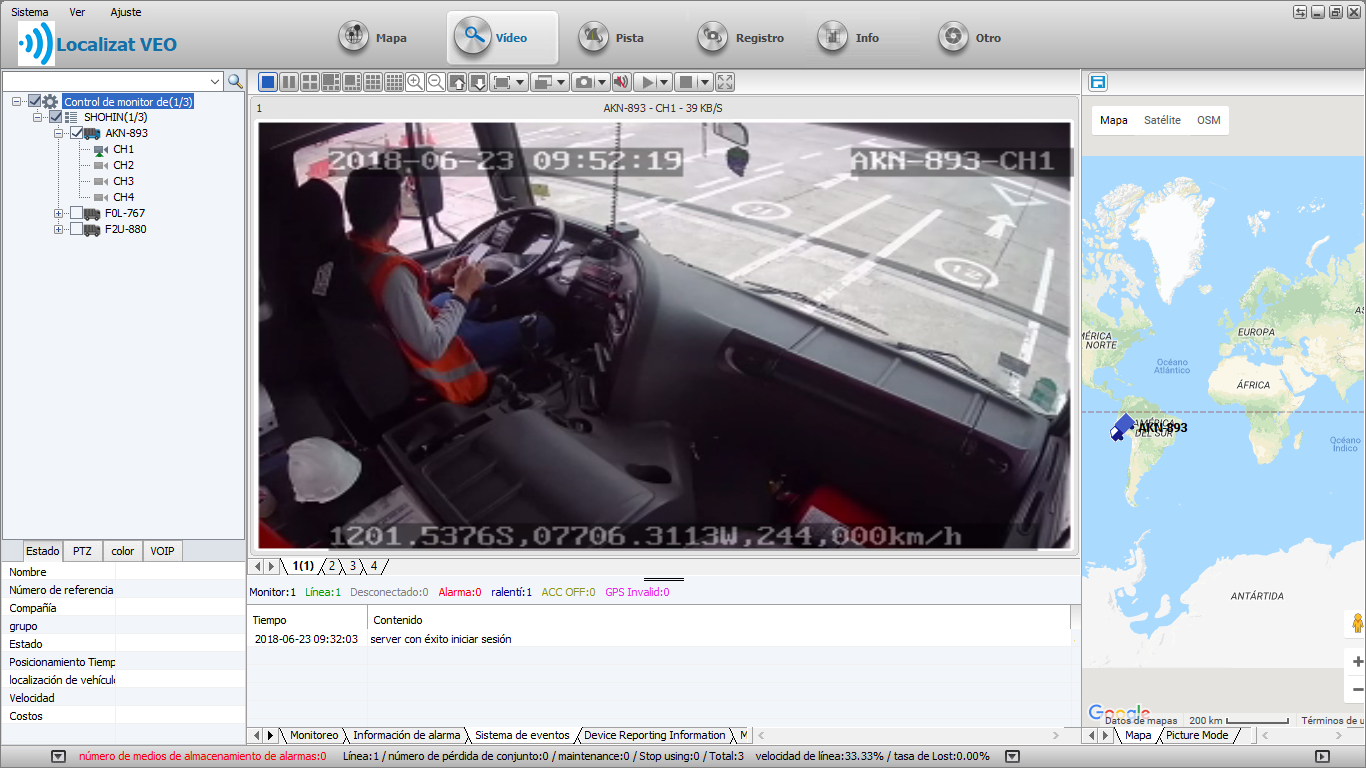Click the CH2 camera channel
The width and height of the screenshot is (1366, 768).
pyautogui.click(x=123, y=165)
